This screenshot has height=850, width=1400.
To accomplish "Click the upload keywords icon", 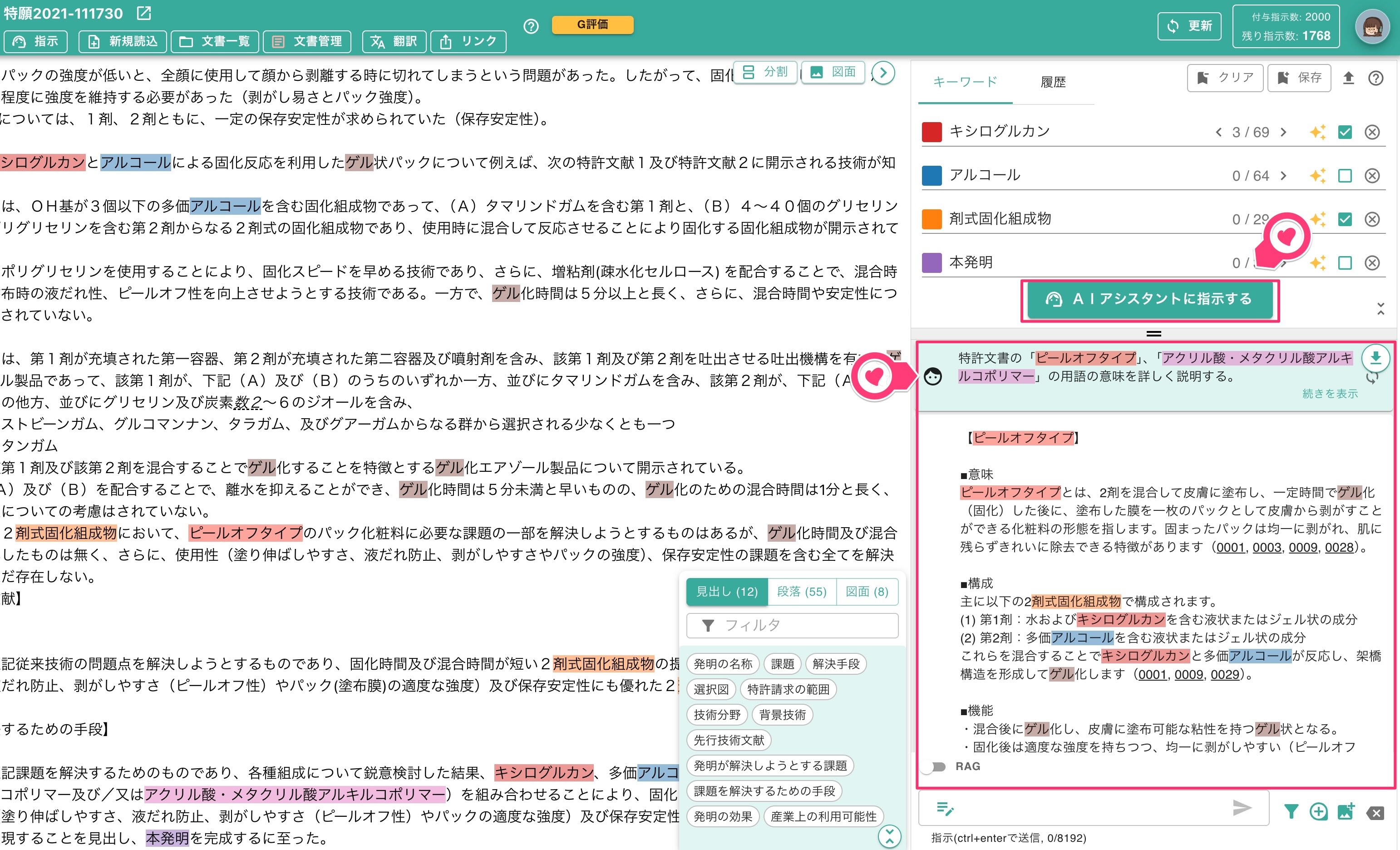I will [x=1348, y=79].
